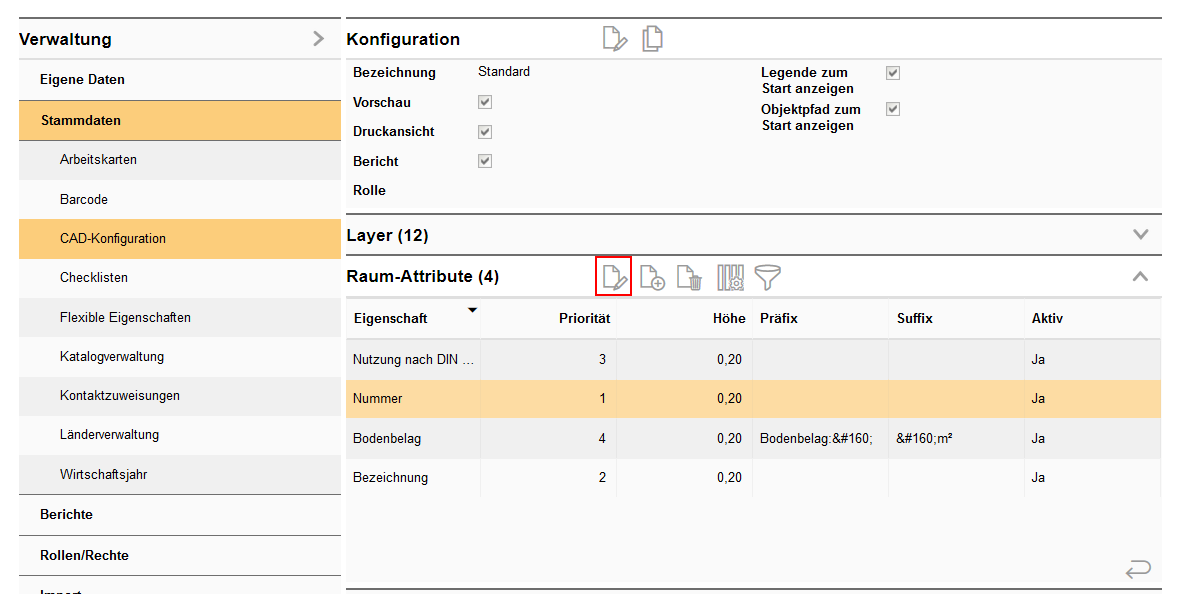The width and height of the screenshot is (1180, 594).
Task: Collapse the Raum-Attribute (4) section
Action: [x=1140, y=277]
